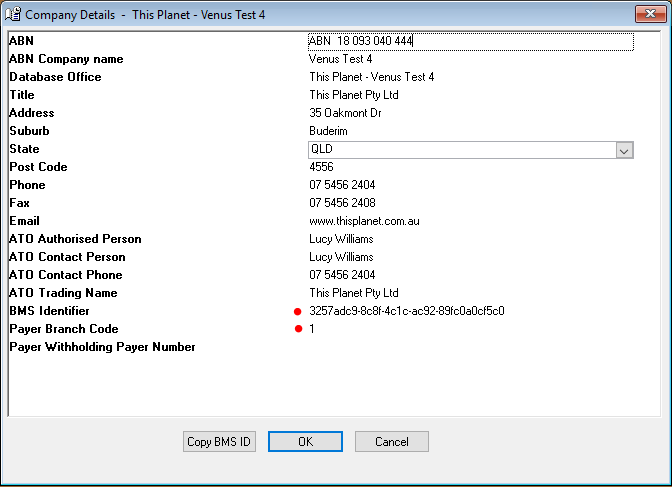This screenshot has height=487, width=672.
Task: Open the State dropdown arrow
Action: (x=624, y=150)
